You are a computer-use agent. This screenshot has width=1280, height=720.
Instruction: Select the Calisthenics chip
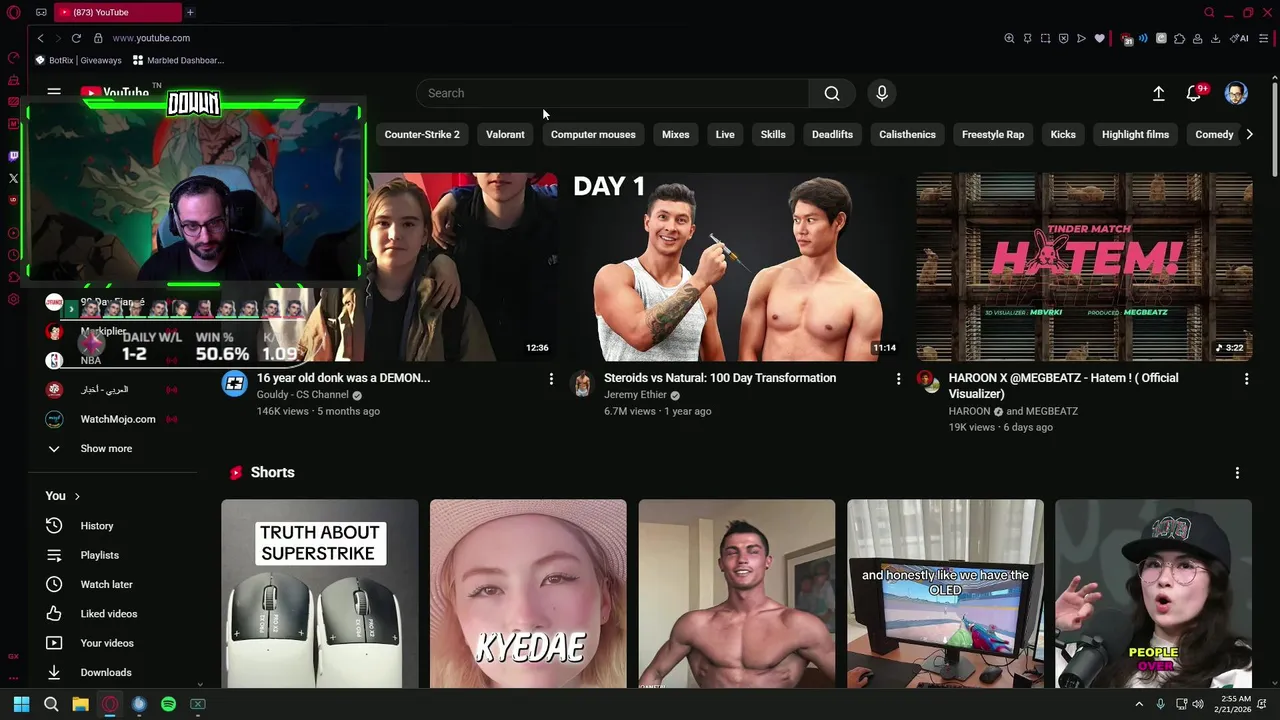907,134
